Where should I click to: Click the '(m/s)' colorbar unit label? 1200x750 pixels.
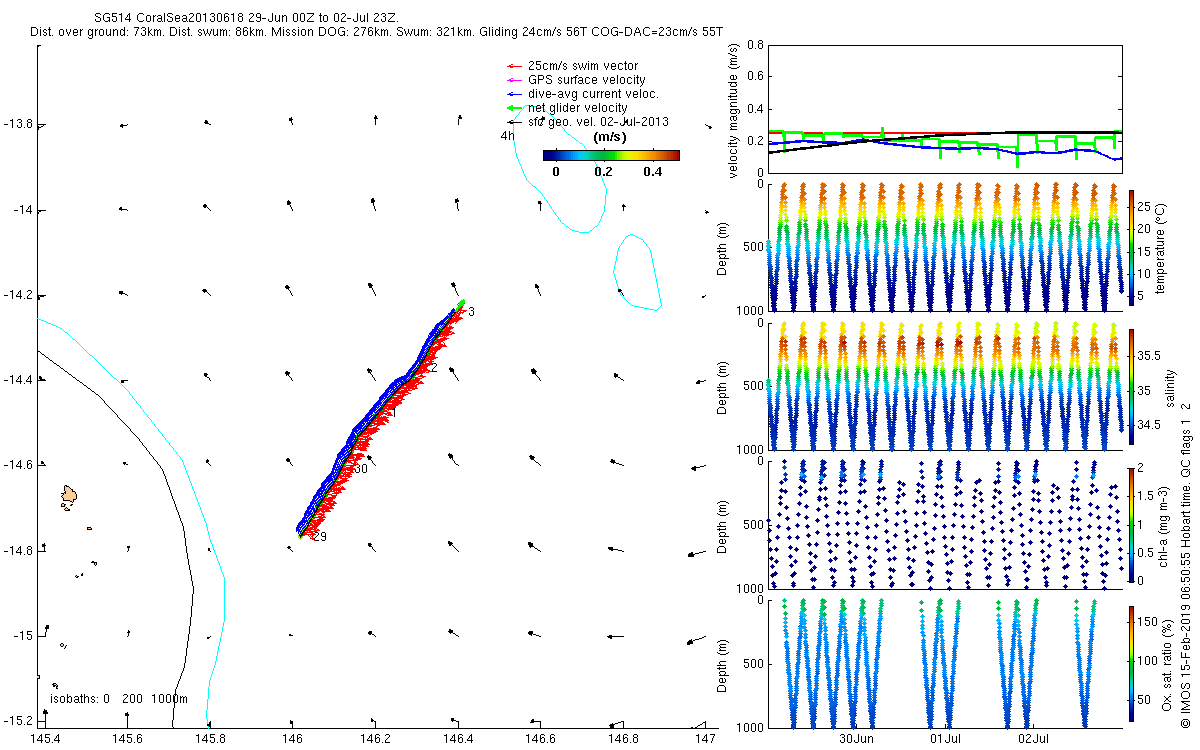pos(610,137)
